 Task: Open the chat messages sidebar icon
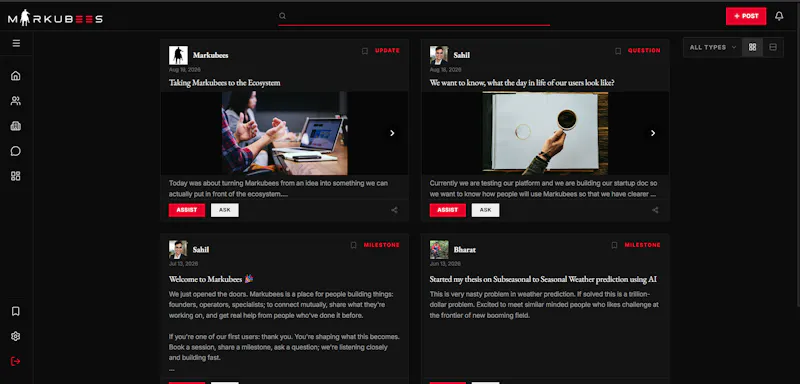[x=16, y=151]
